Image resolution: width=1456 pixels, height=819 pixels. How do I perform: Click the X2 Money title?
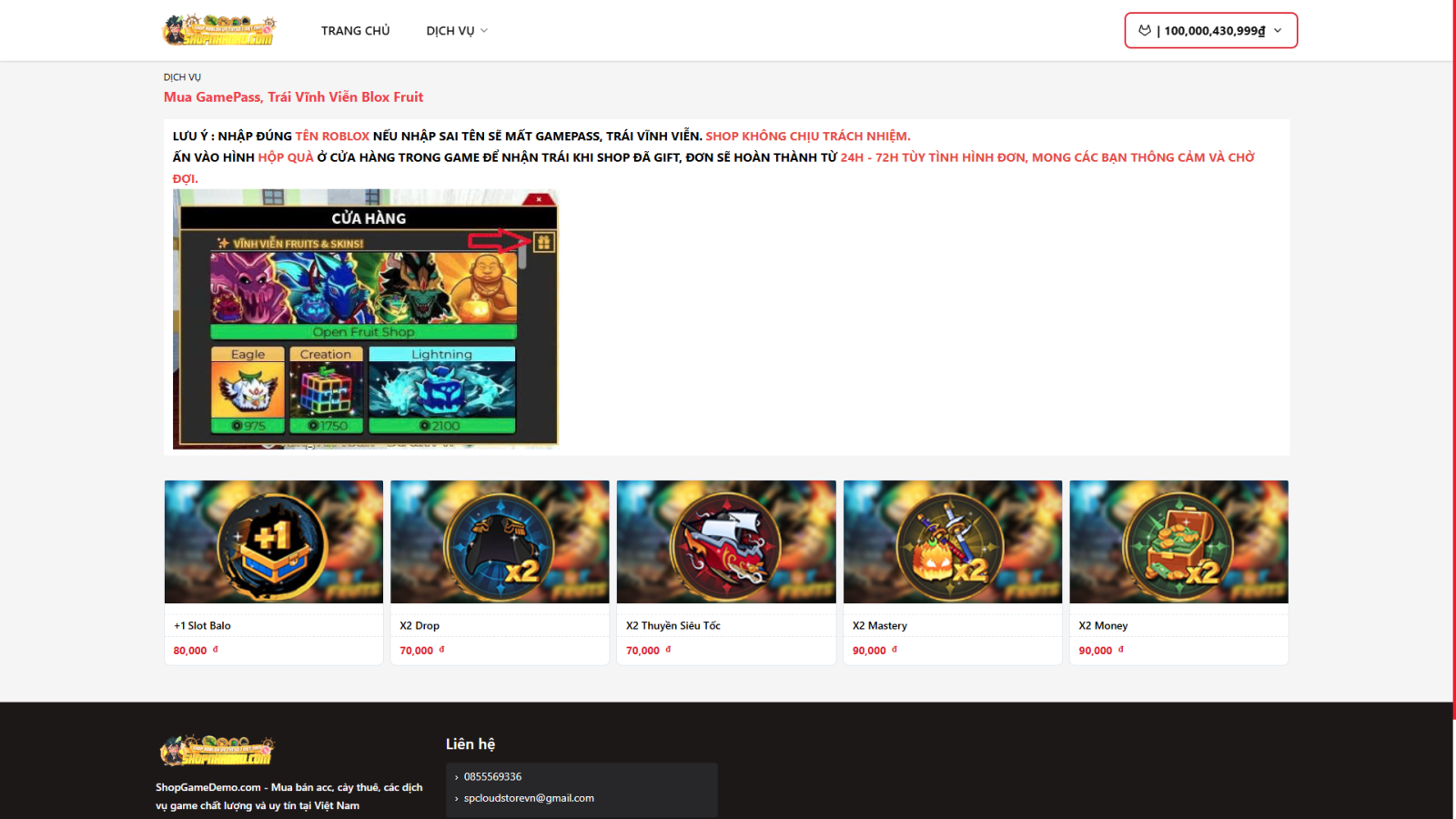(1103, 626)
